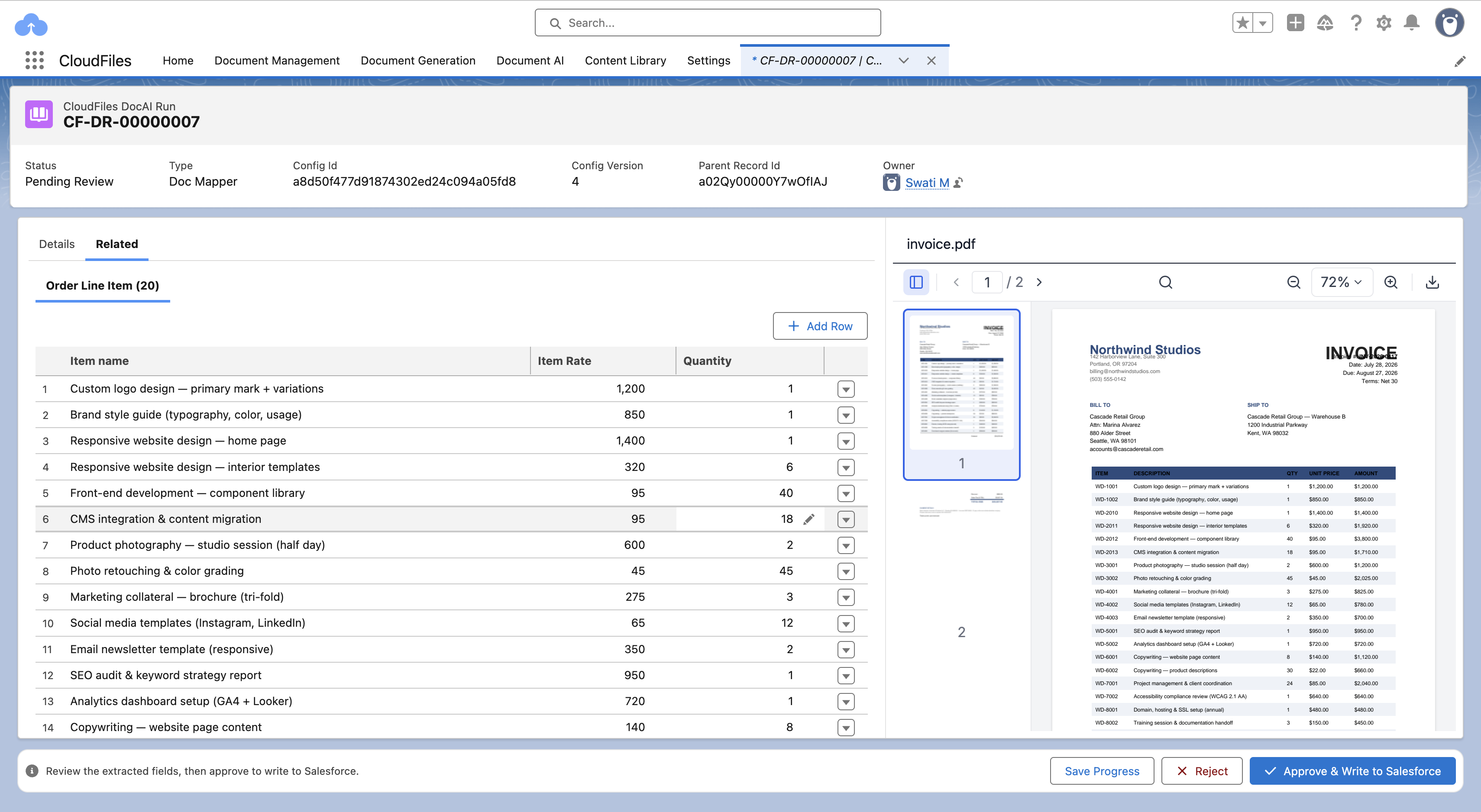
Task: Open row actions for interior templates row
Action: [846, 467]
